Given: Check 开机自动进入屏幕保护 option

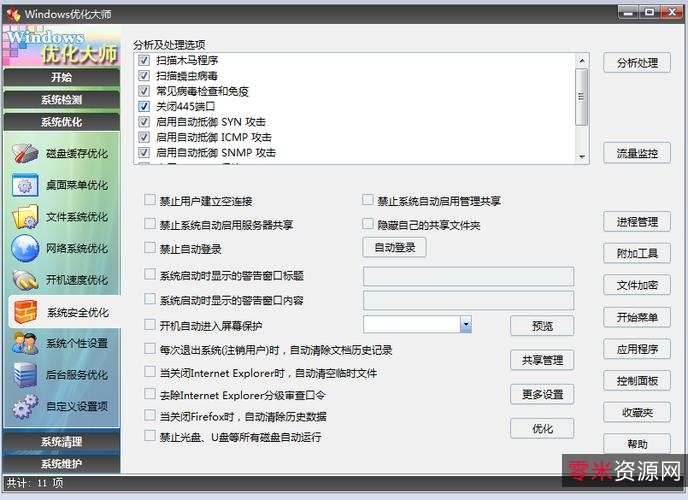Looking at the screenshot, I should point(150,325).
